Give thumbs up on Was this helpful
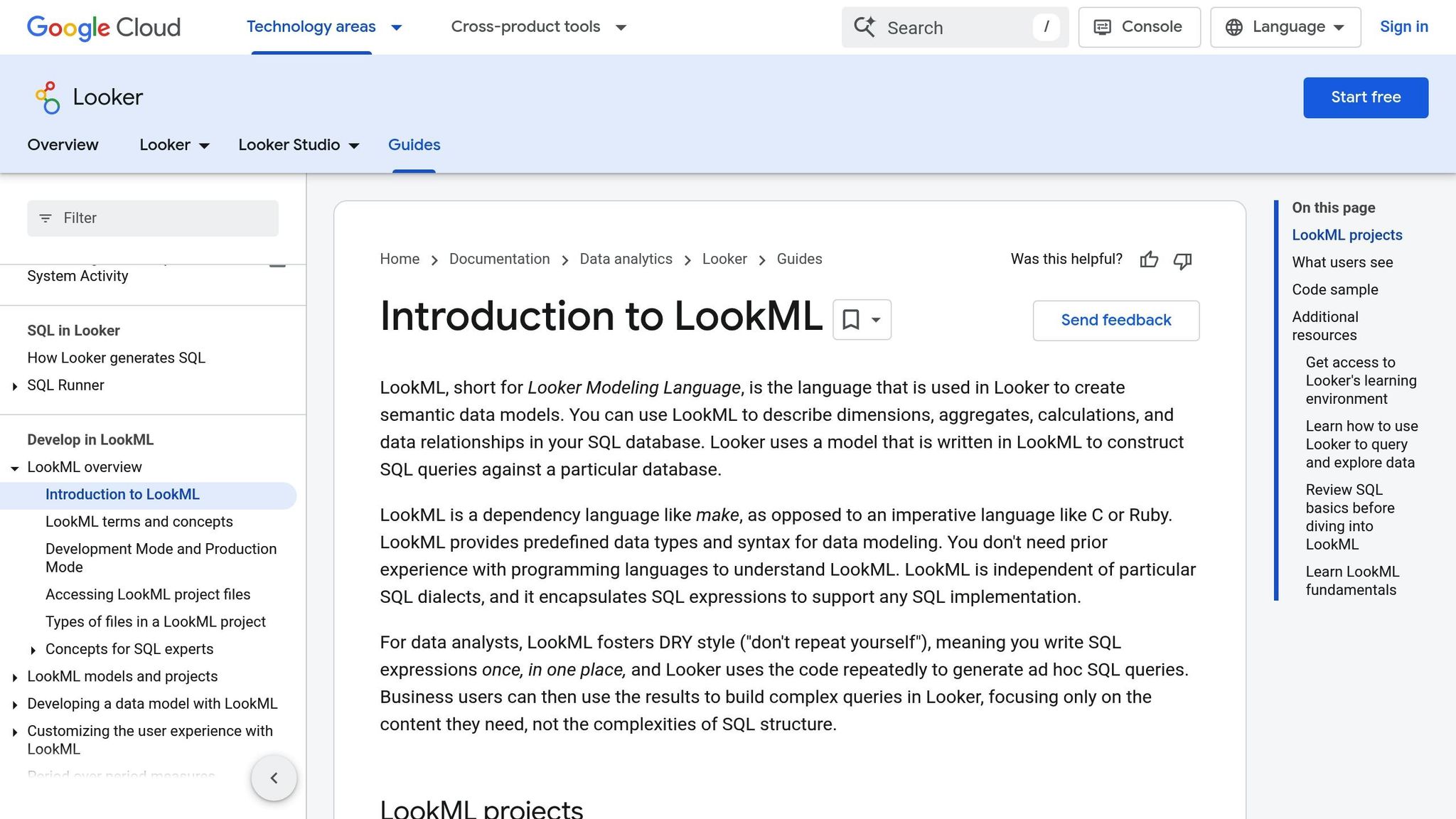1456x819 pixels. point(1150,260)
